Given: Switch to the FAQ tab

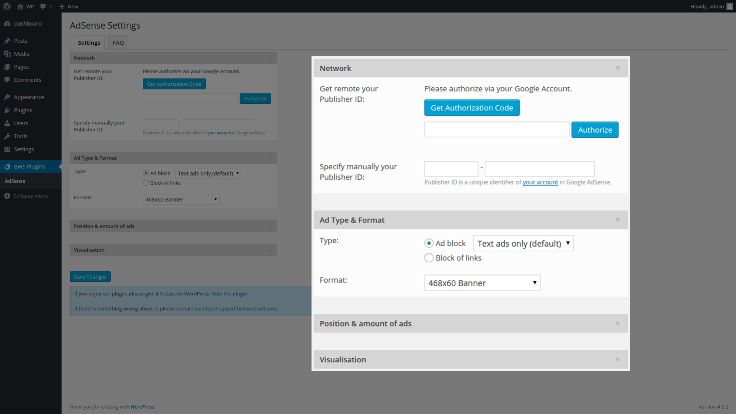Looking at the screenshot, I should pyautogui.click(x=118, y=43).
